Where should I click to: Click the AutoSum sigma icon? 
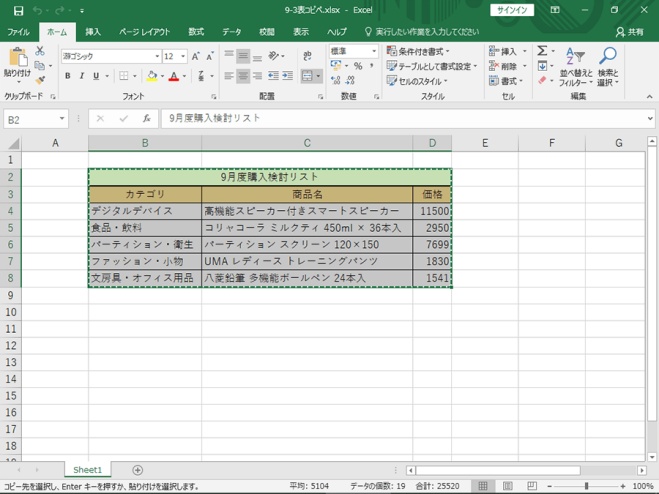542,50
